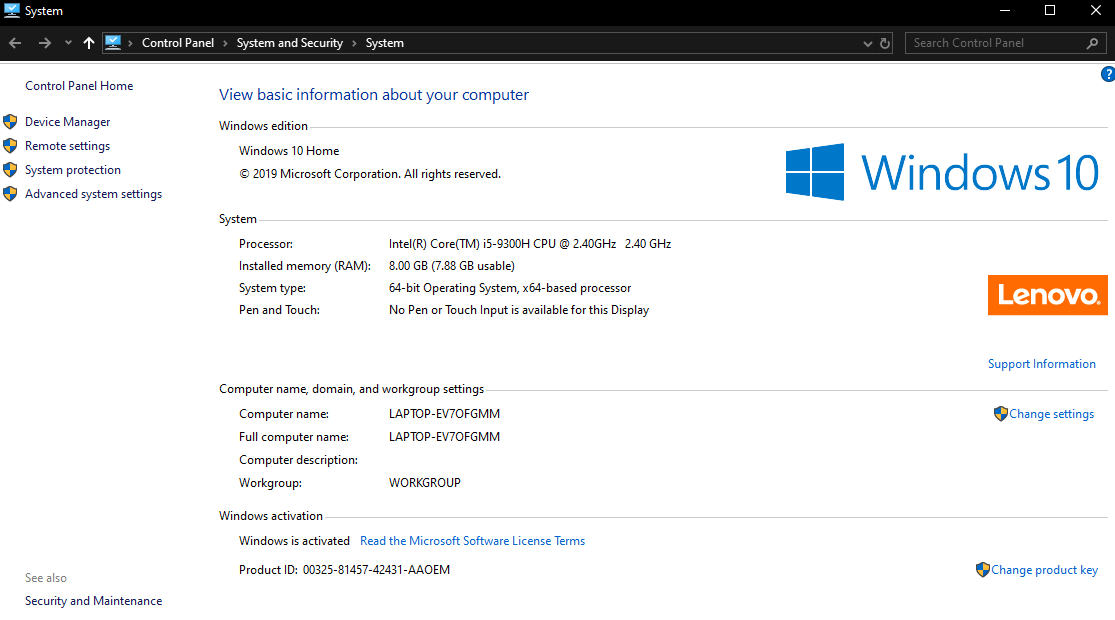Viewport: 1115px width, 620px height.
Task: Open System protection link
Action: point(73,170)
